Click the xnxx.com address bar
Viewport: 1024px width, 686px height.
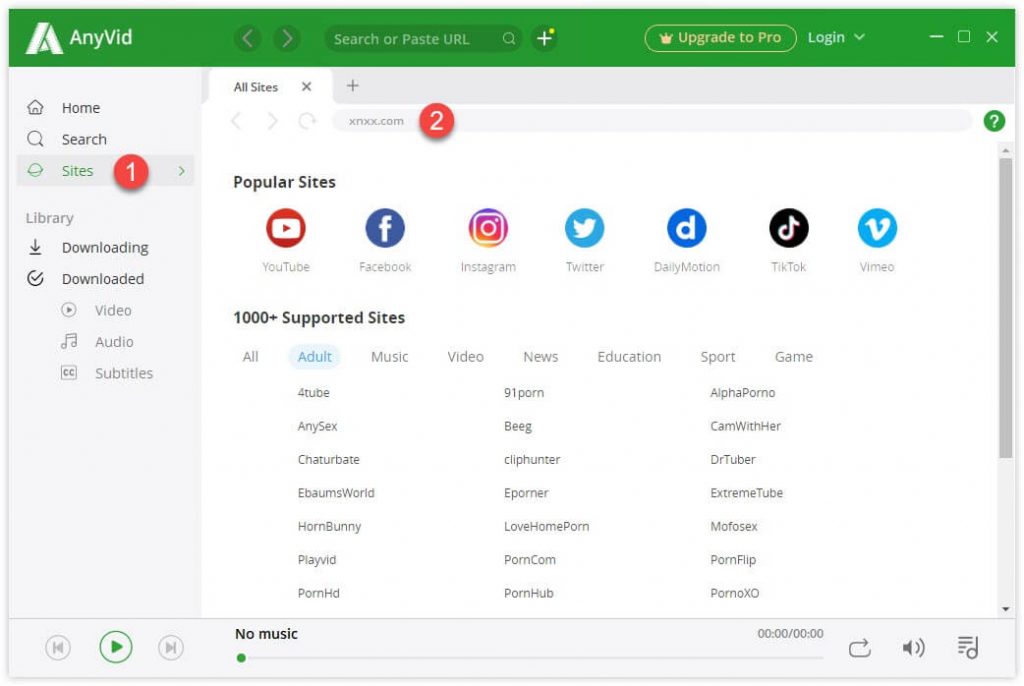651,121
